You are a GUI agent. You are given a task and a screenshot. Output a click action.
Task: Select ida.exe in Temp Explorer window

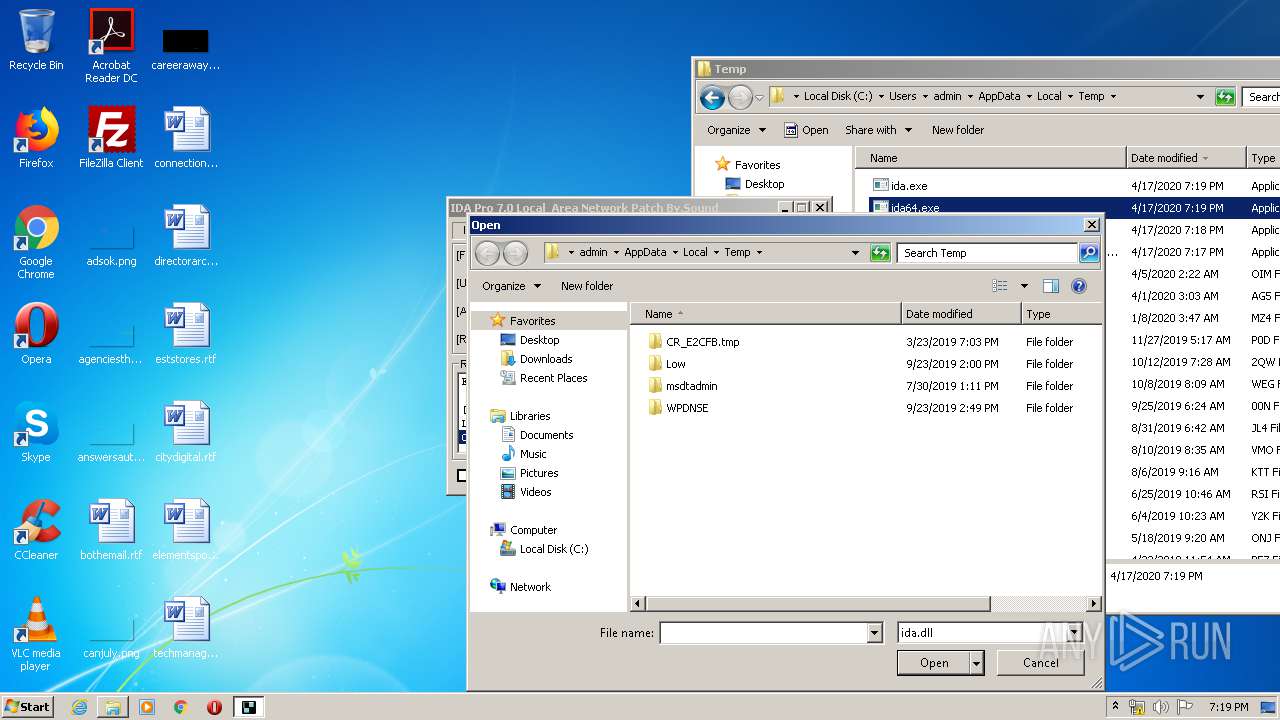[x=900, y=186]
